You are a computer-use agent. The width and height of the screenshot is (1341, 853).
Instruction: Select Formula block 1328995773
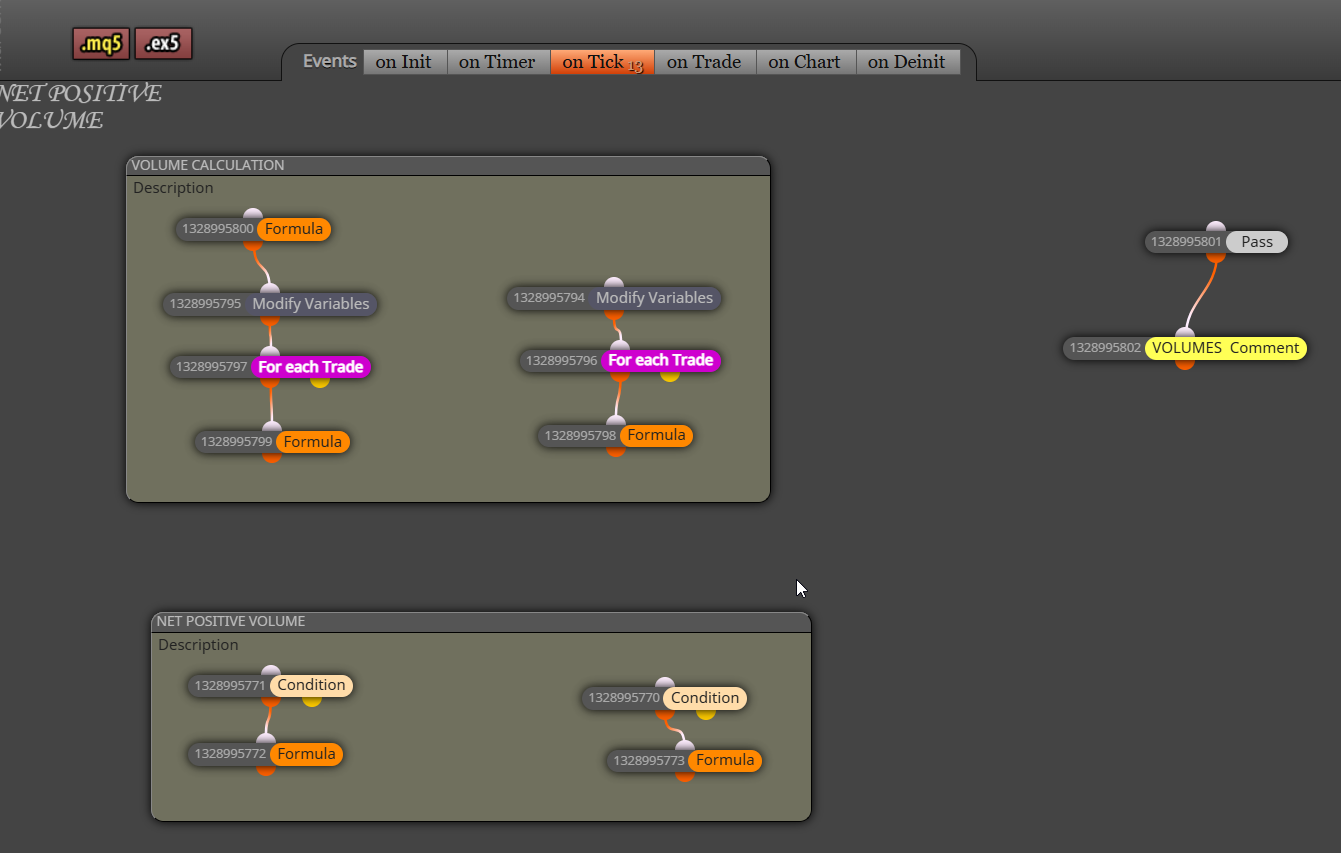pos(684,760)
